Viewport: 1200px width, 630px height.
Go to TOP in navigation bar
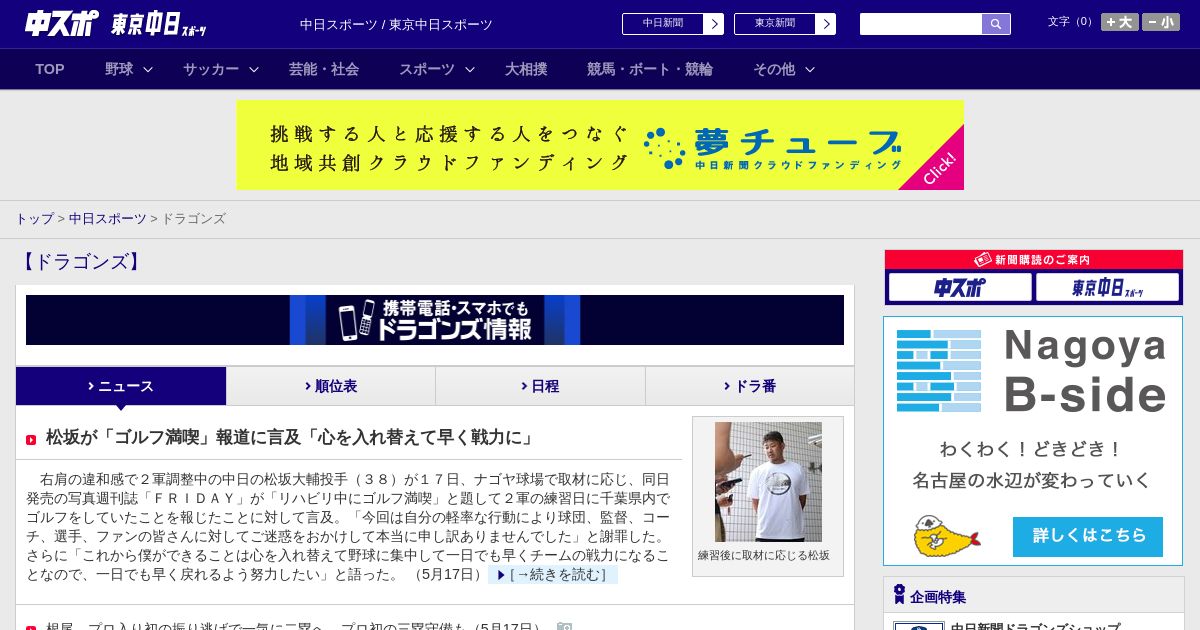point(50,69)
